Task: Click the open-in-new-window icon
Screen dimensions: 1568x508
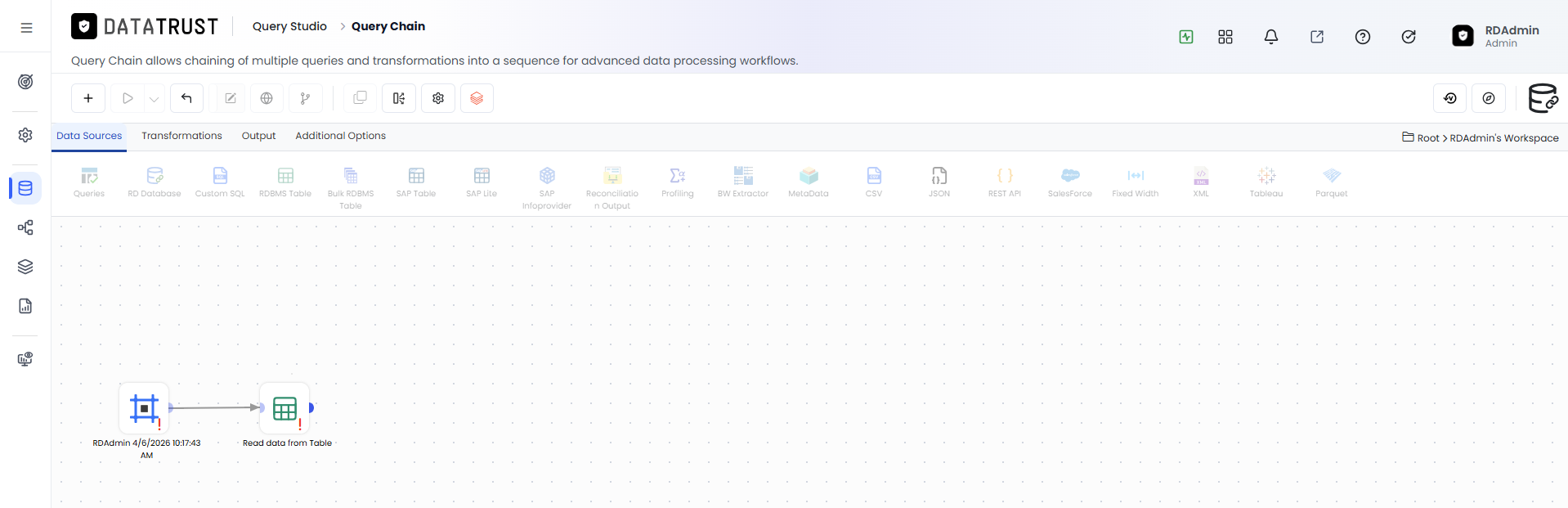Action: click(x=1317, y=37)
